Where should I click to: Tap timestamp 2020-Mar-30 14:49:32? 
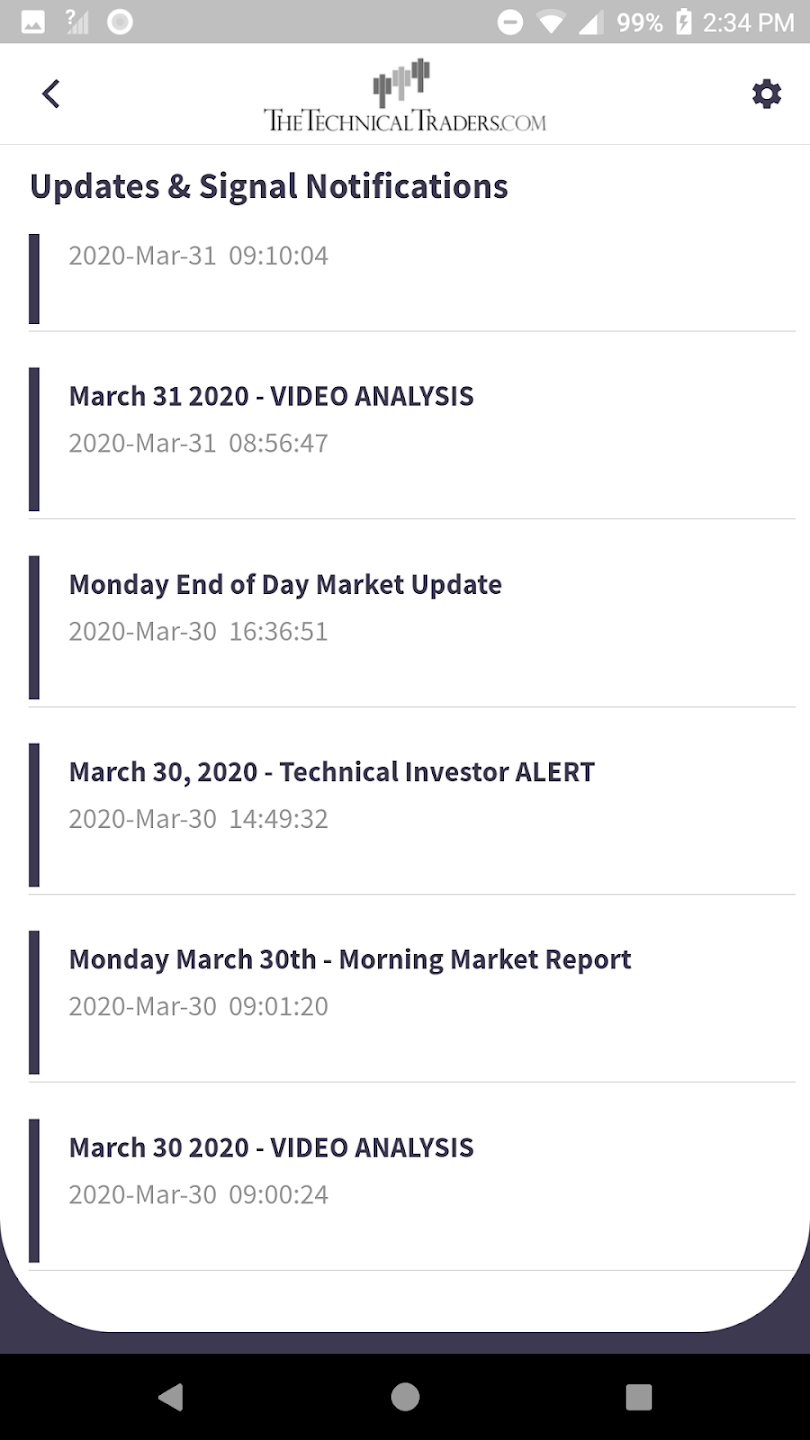pyautogui.click(x=198, y=818)
